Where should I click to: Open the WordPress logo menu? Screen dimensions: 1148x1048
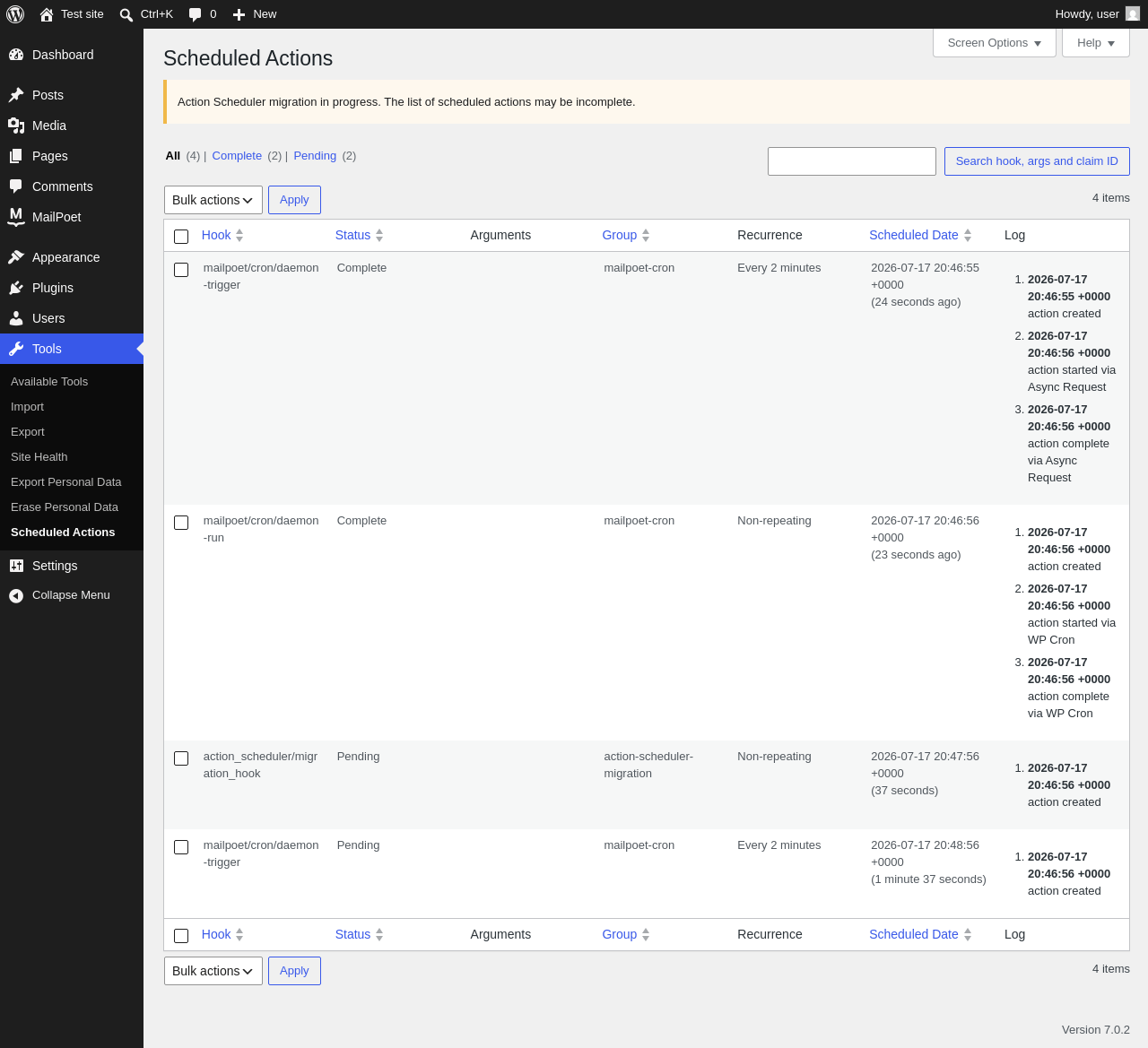pos(15,14)
